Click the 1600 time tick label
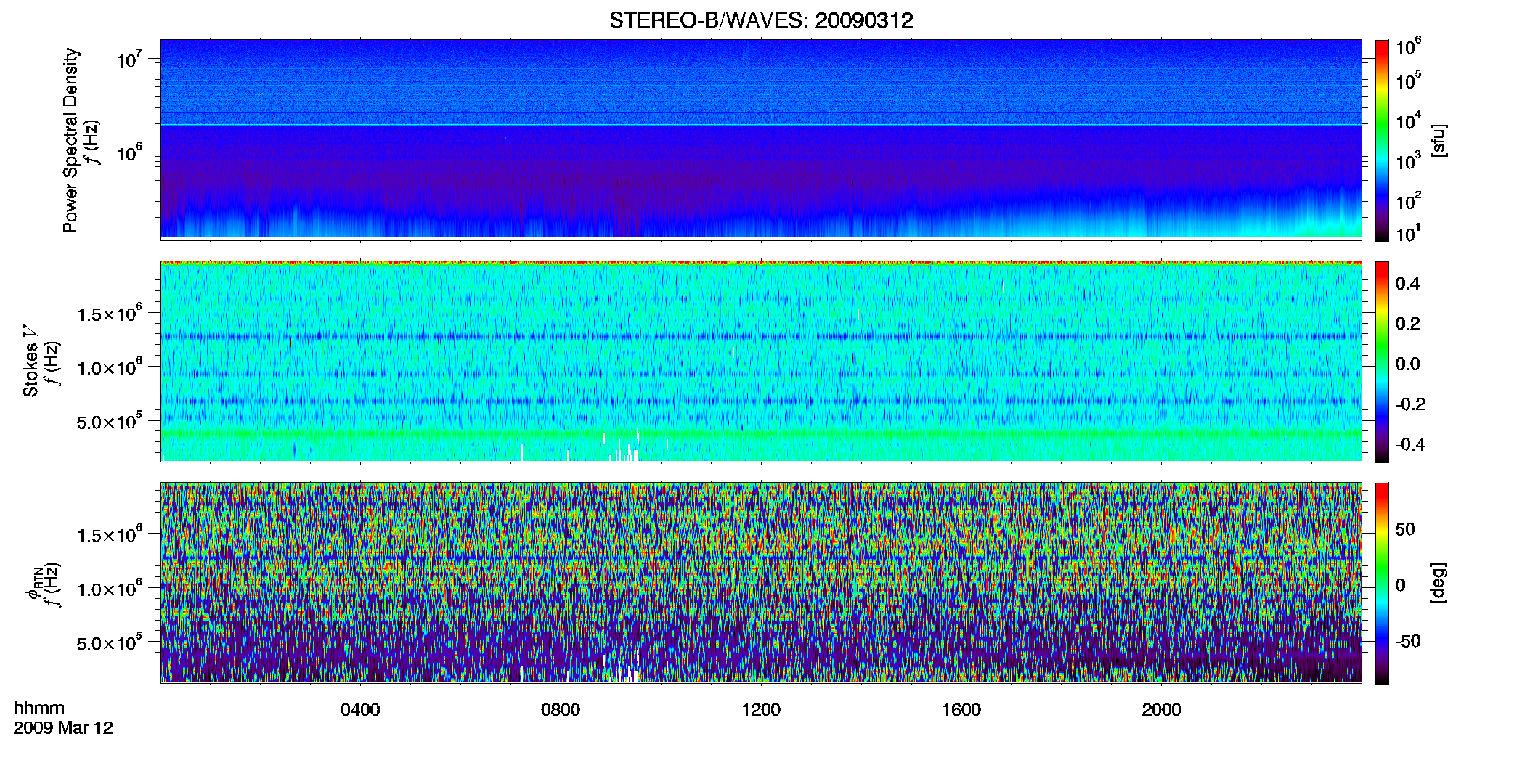 [961, 710]
